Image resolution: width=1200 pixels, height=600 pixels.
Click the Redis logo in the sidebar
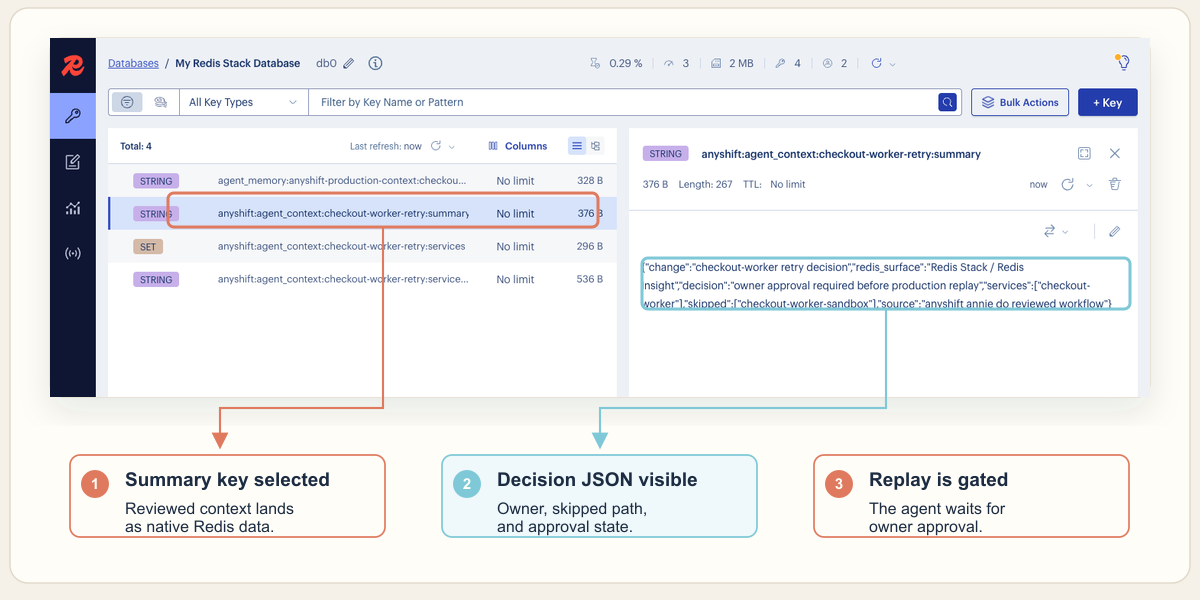(x=72, y=66)
